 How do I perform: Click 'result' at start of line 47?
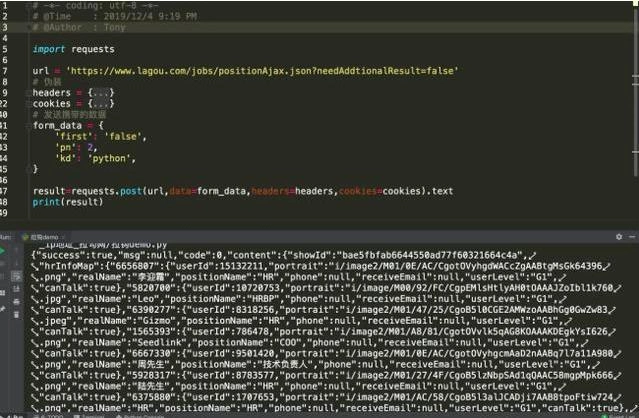click(49, 191)
